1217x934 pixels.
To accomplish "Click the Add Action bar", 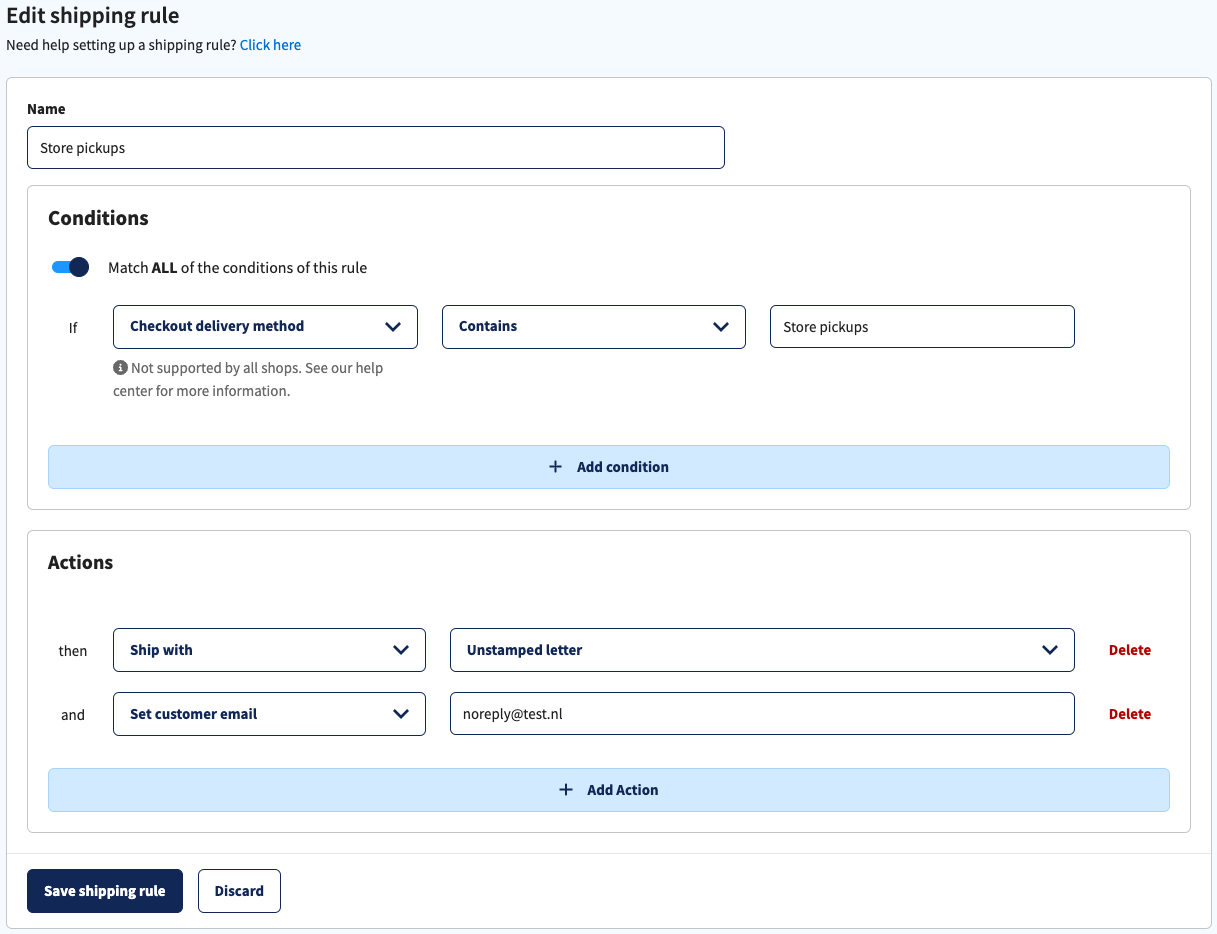I will click(x=608, y=789).
